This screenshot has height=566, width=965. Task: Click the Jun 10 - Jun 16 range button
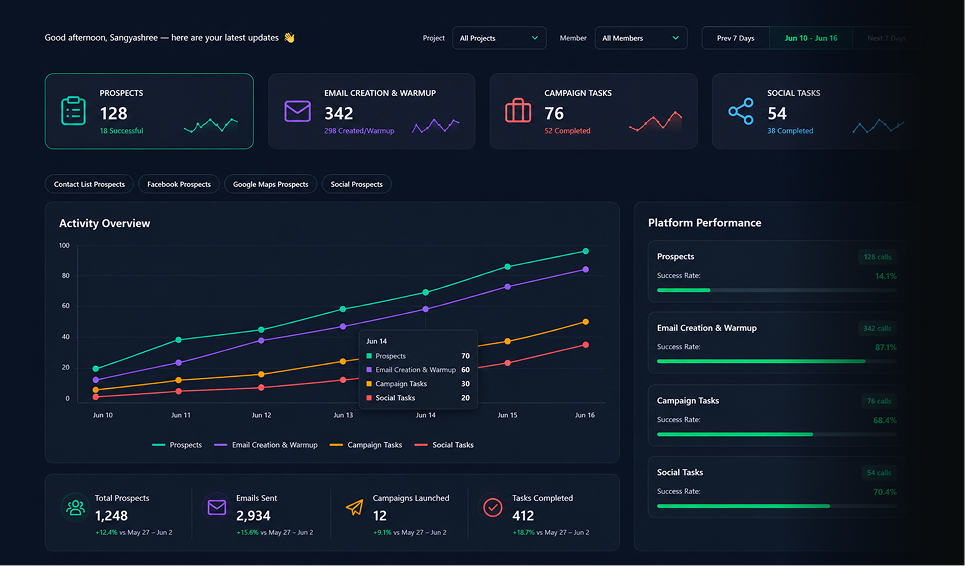(x=811, y=38)
